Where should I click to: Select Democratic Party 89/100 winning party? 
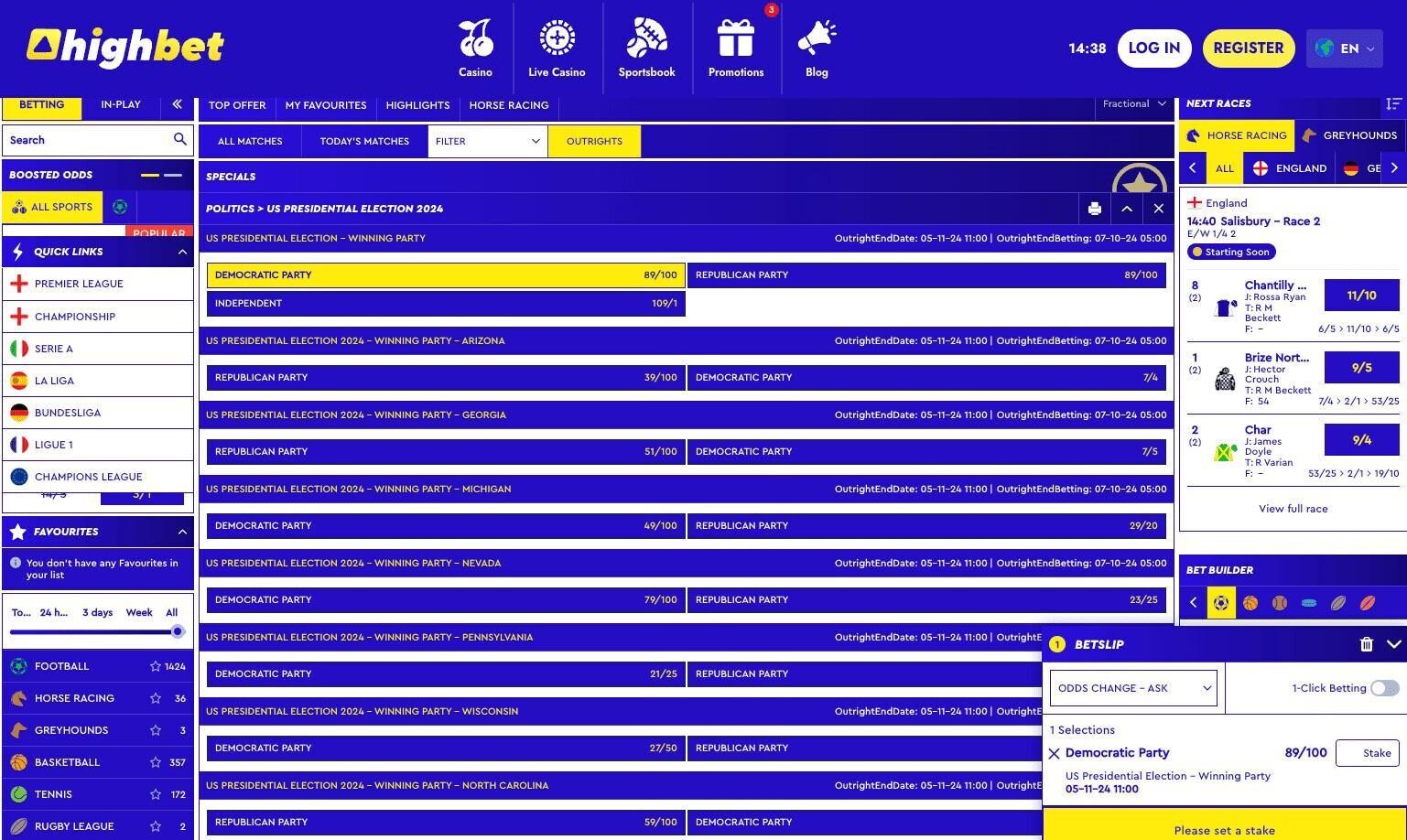[446, 275]
